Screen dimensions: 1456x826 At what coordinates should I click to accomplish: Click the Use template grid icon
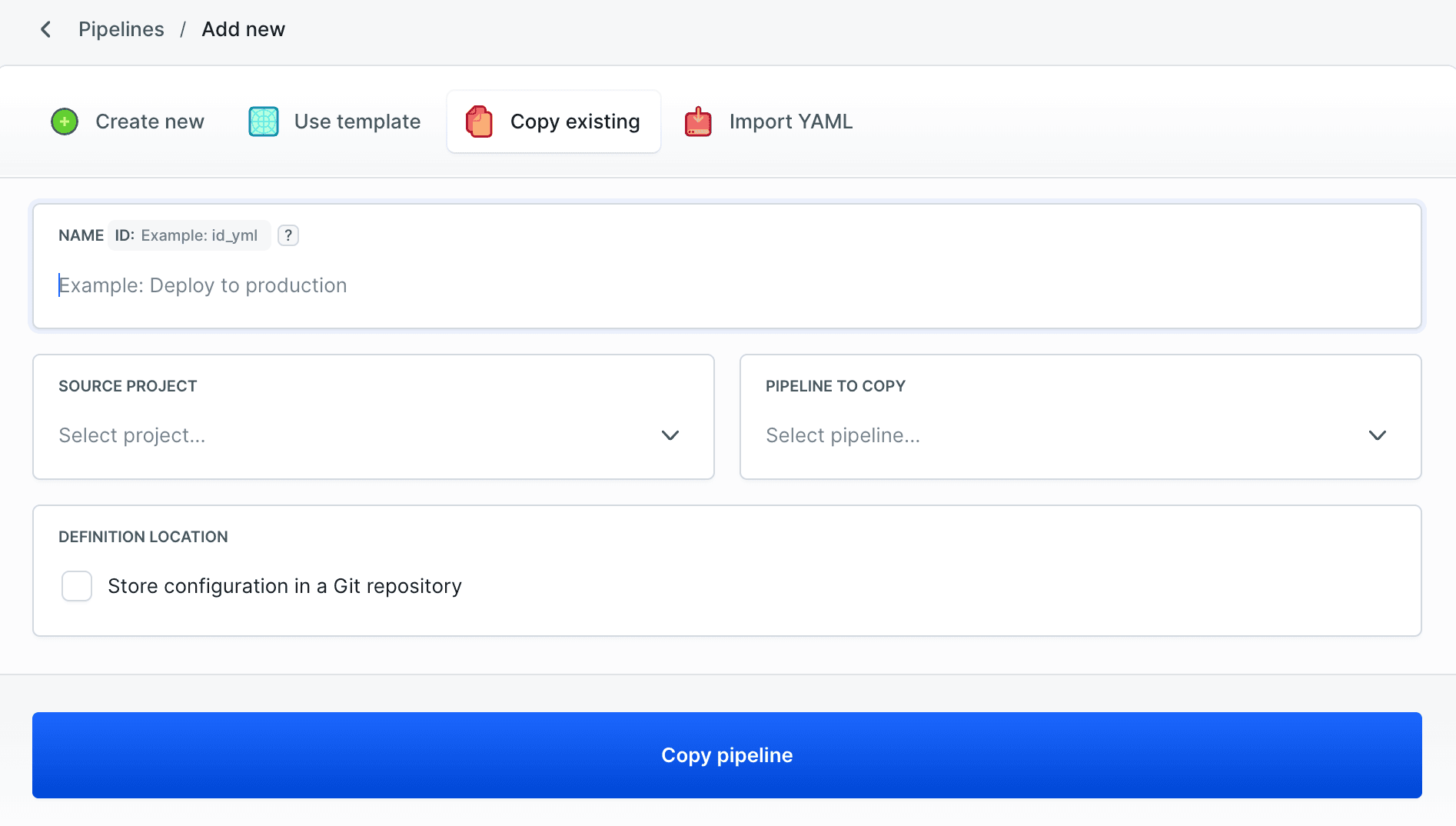tap(263, 121)
